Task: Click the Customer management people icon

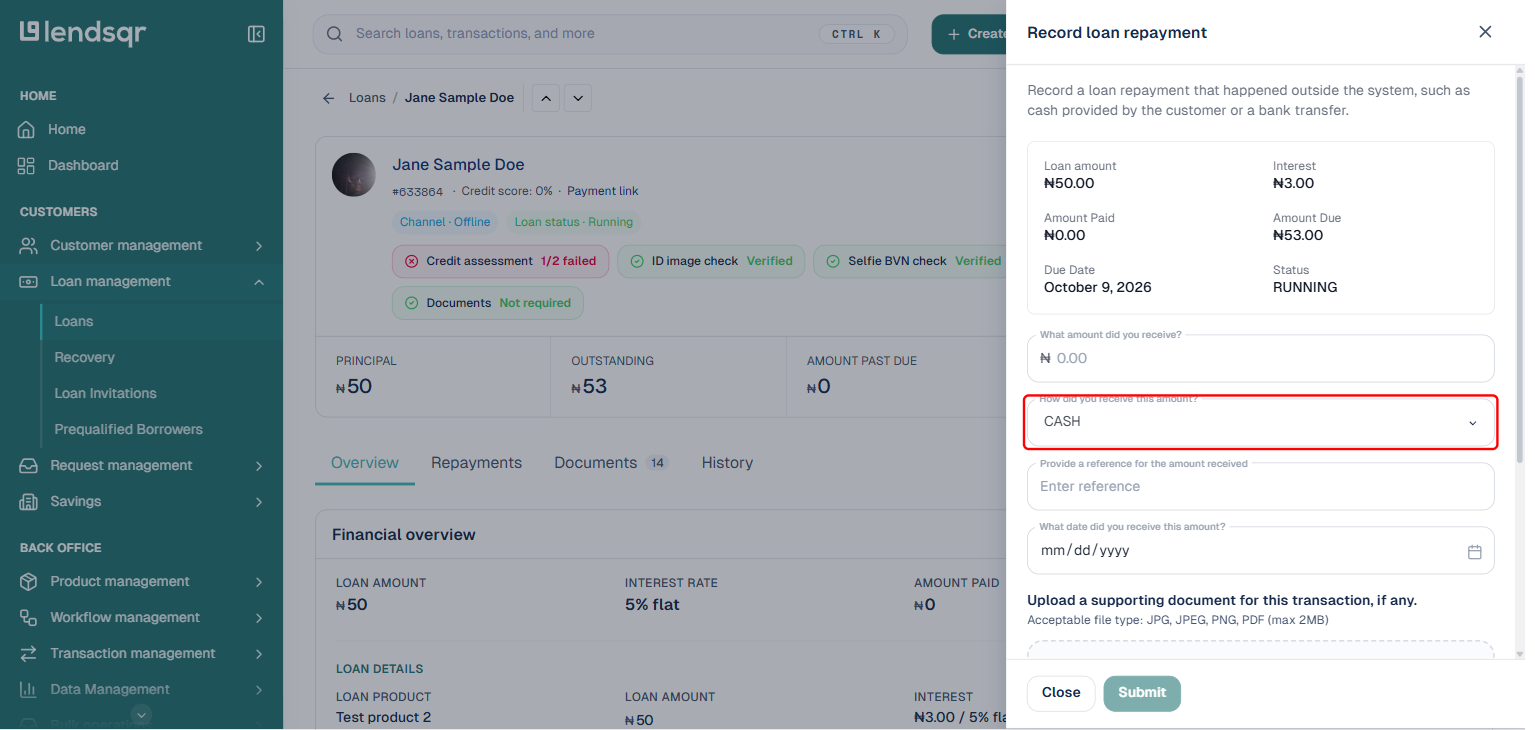Action: 28,245
